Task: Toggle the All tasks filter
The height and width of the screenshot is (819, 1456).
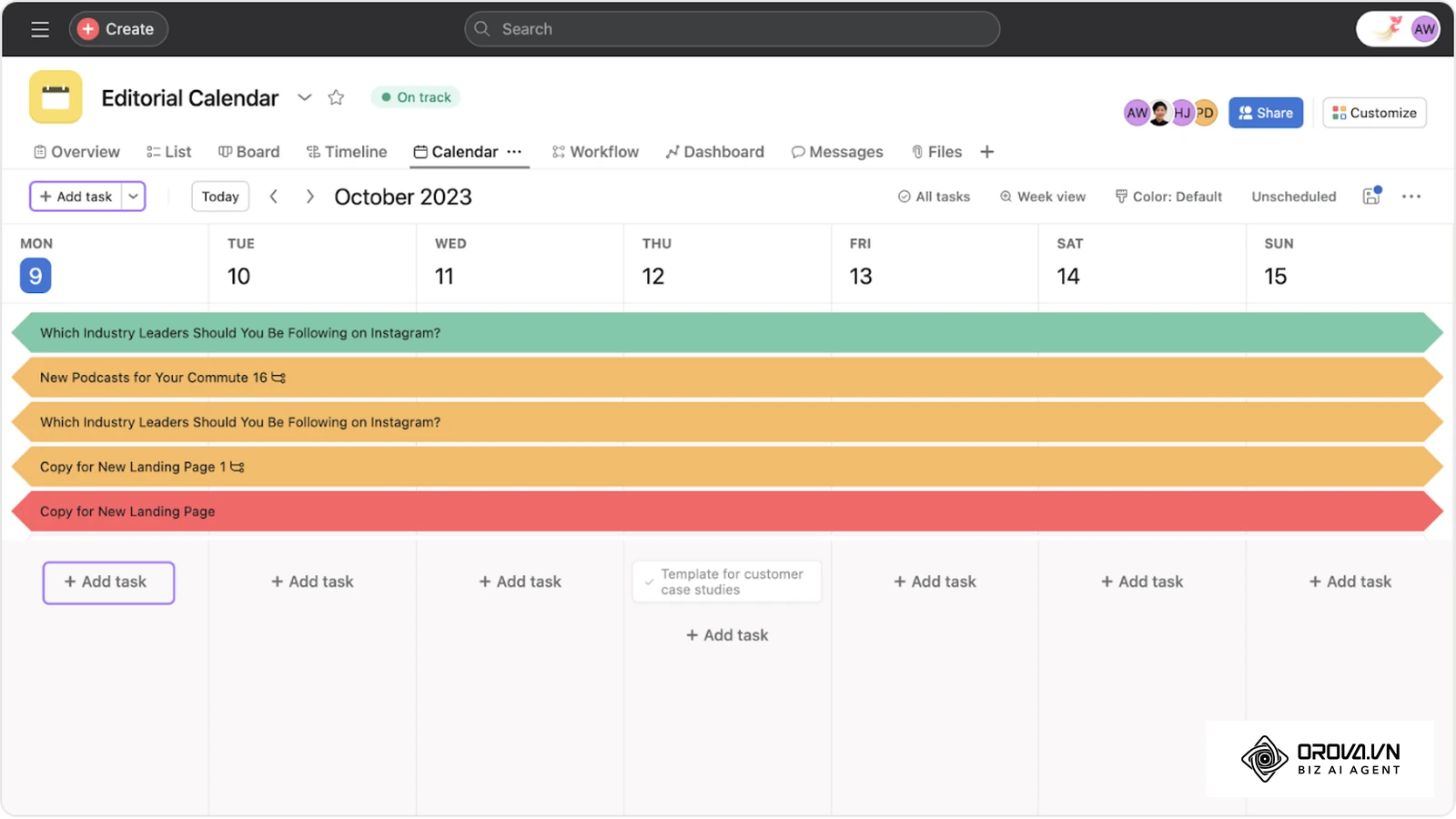Action: point(934,197)
